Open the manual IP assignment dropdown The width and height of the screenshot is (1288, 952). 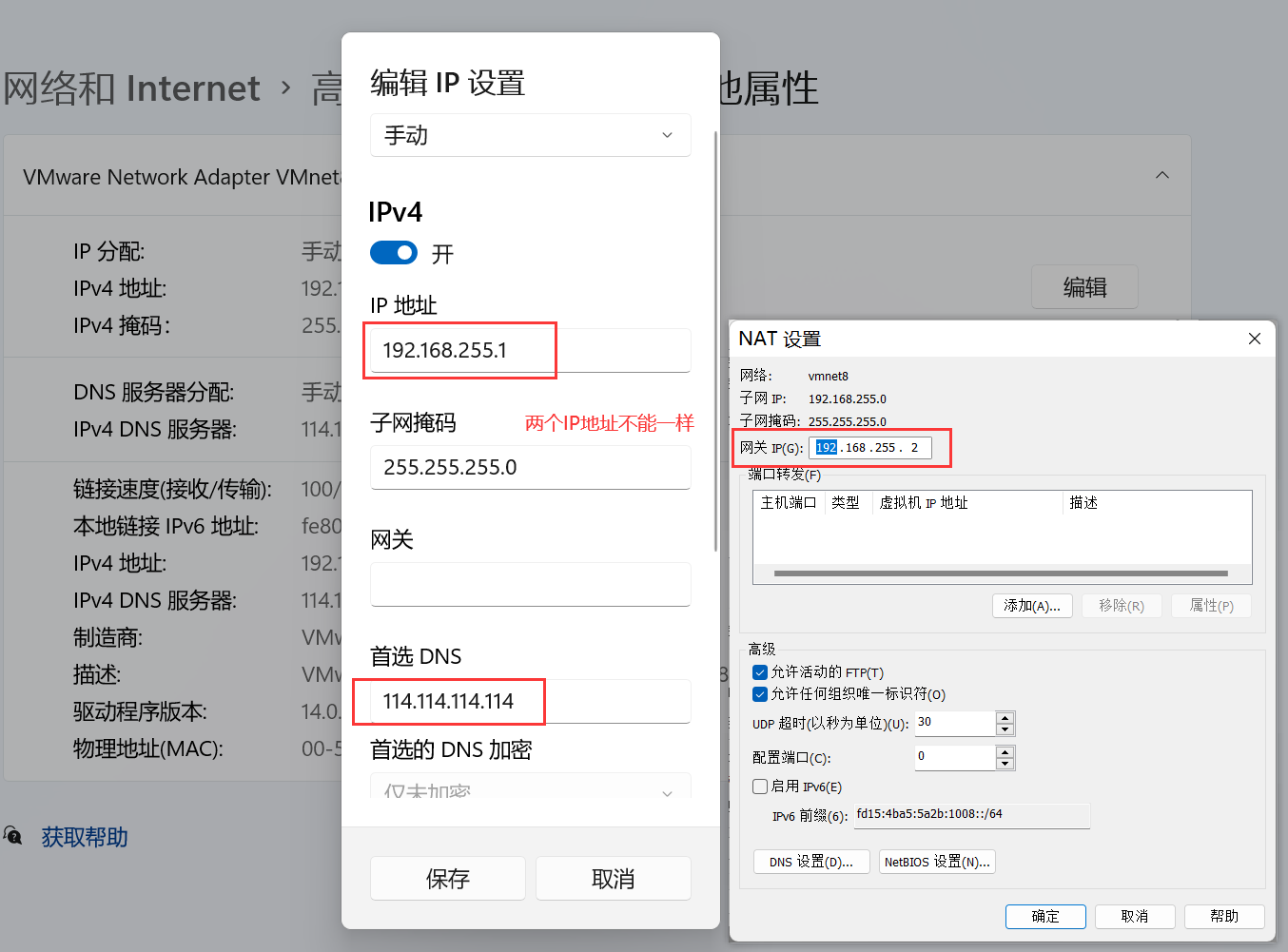(530, 135)
